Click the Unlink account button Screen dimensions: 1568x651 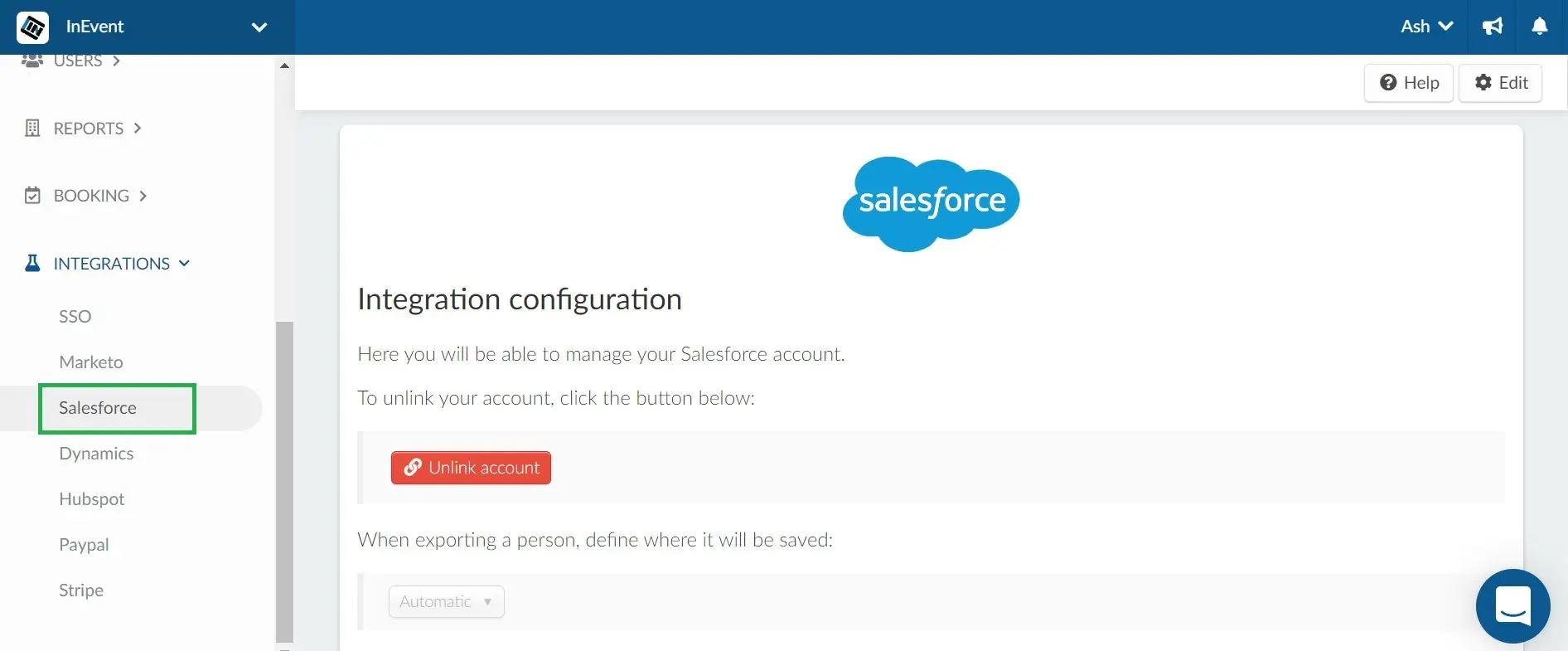tap(471, 468)
